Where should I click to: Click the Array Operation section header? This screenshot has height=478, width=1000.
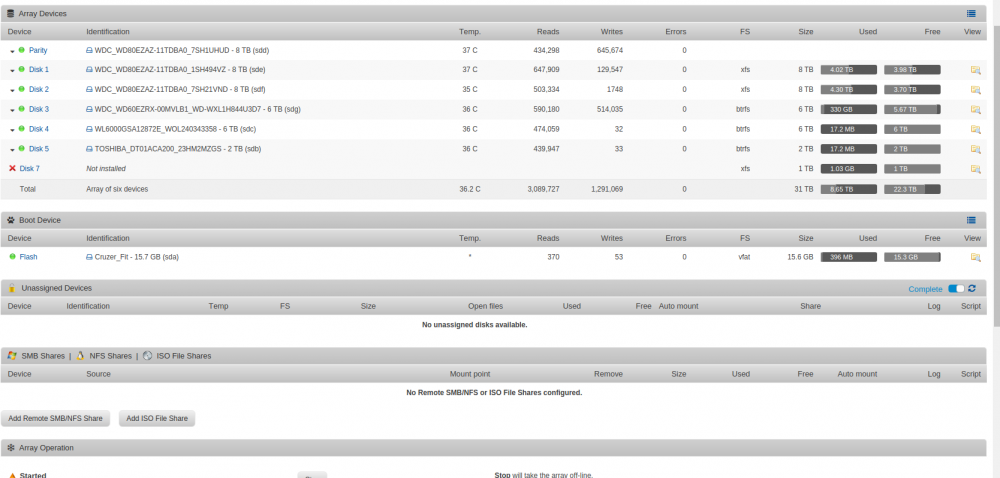click(x=494, y=447)
